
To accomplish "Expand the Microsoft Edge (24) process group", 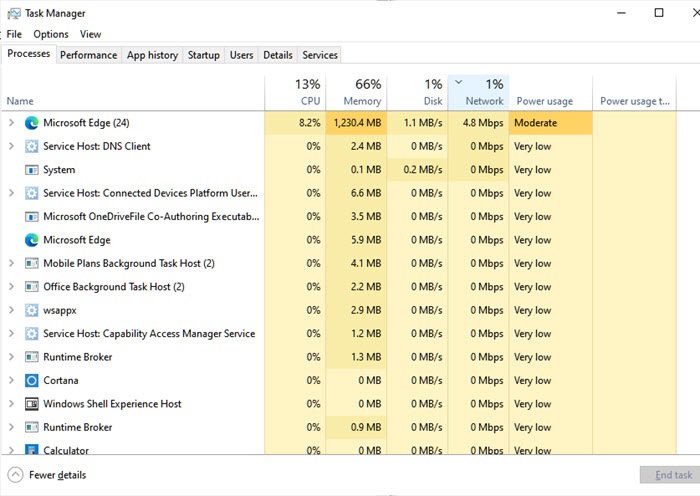I will [x=12, y=123].
